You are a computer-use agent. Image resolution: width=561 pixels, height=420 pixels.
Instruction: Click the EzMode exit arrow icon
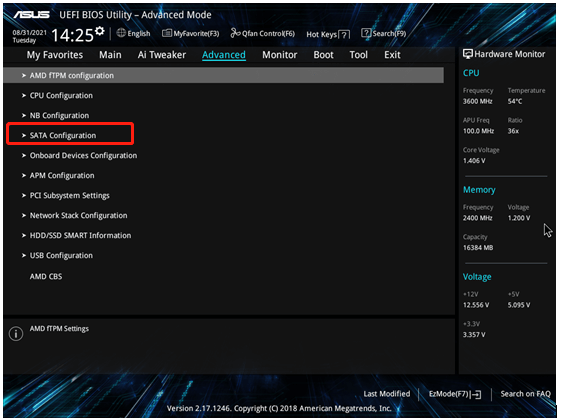476,395
